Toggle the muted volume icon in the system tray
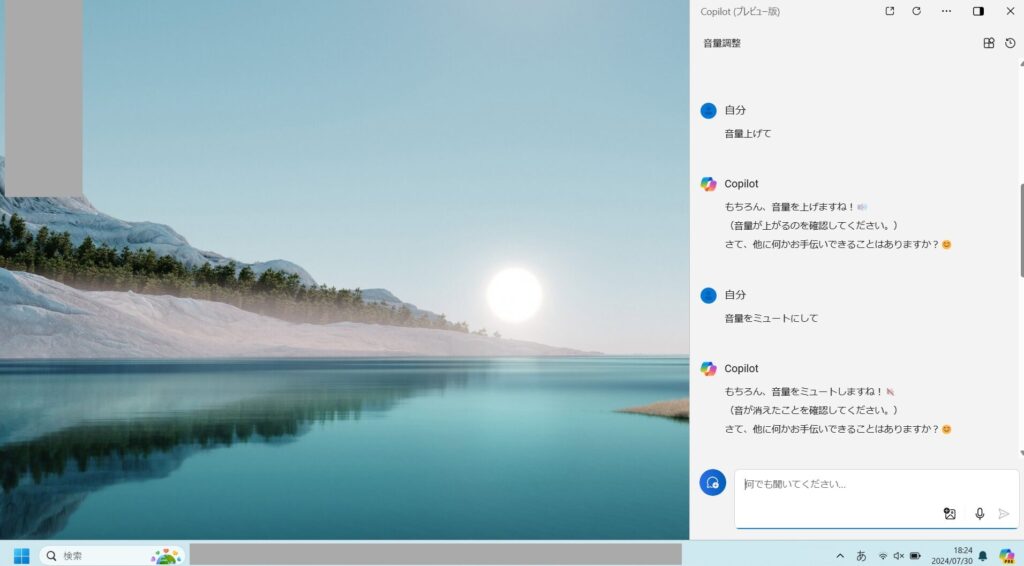This screenshot has width=1024, height=566. (x=898, y=555)
